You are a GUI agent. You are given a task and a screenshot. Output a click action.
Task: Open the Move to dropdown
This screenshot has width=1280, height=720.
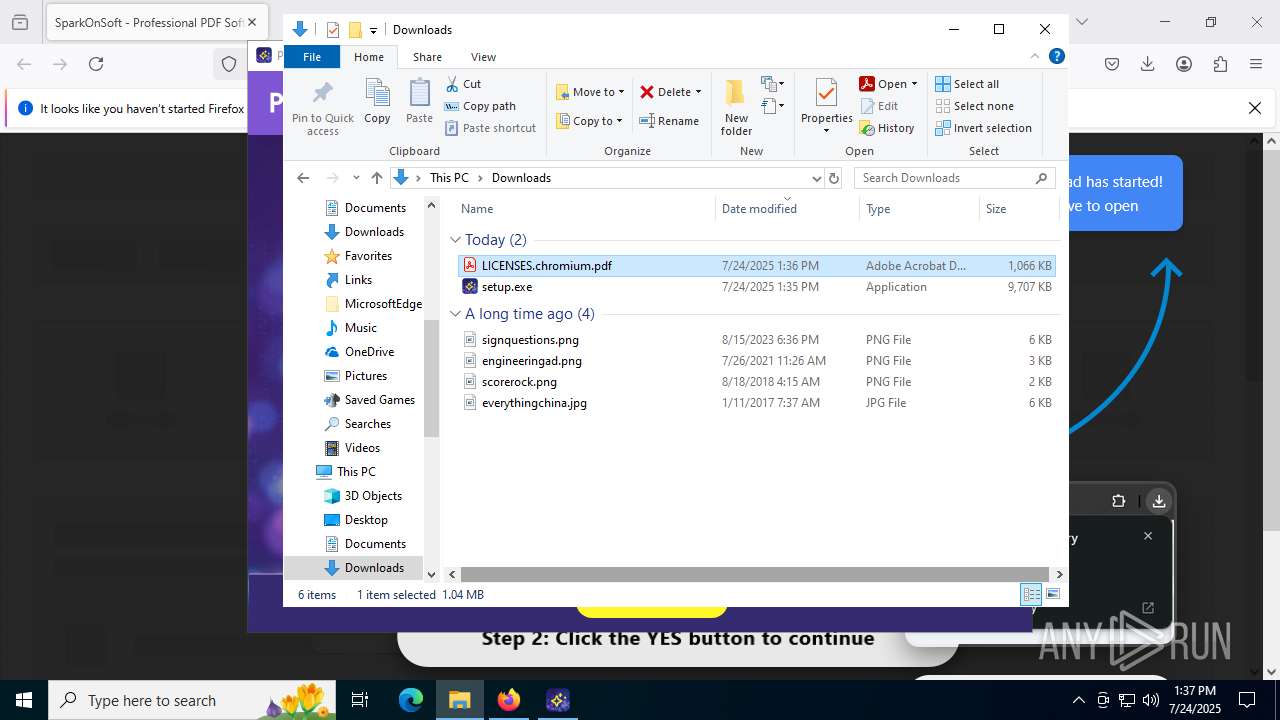(x=590, y=92)
